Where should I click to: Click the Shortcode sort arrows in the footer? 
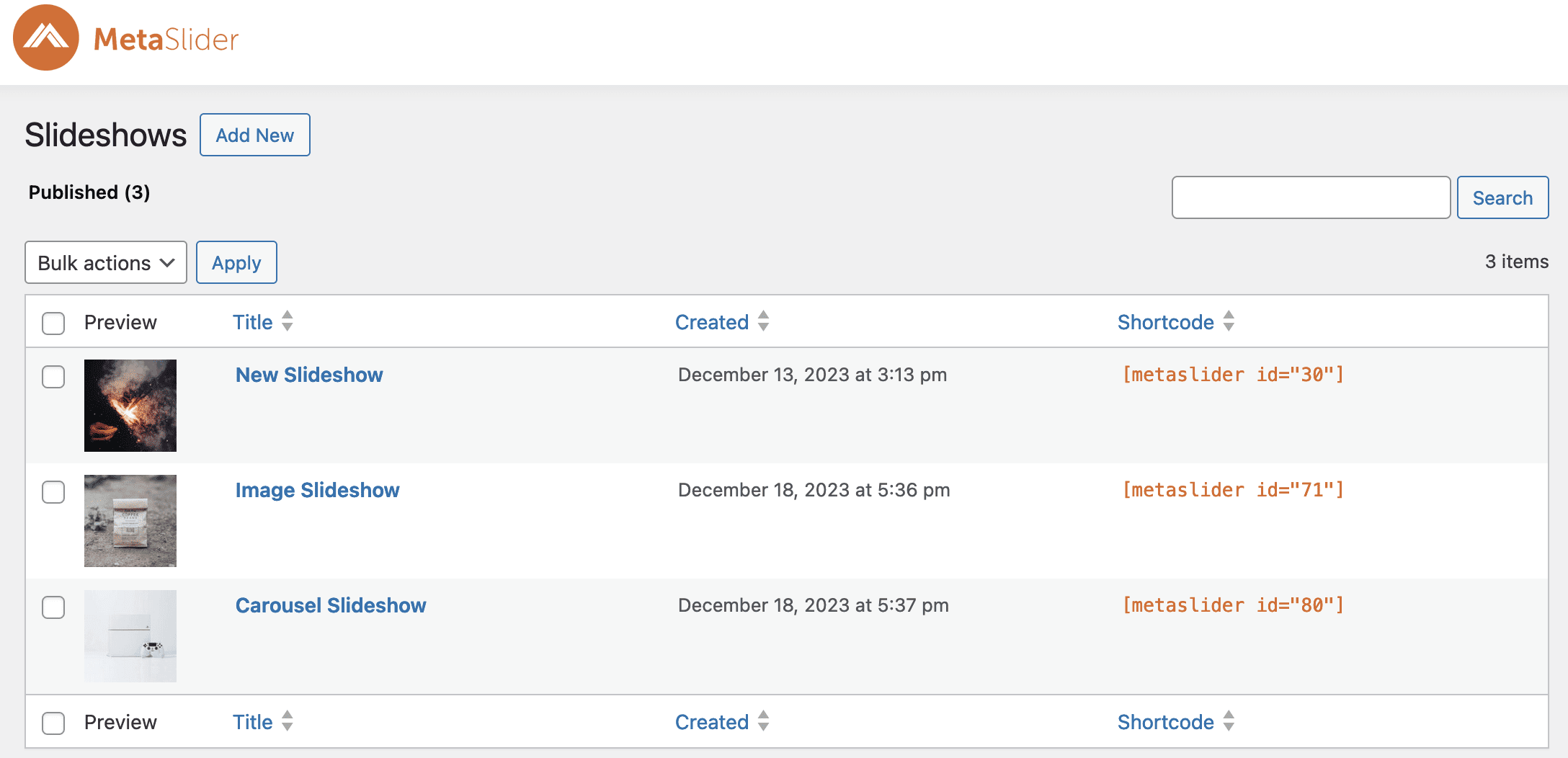point(1229,721)
